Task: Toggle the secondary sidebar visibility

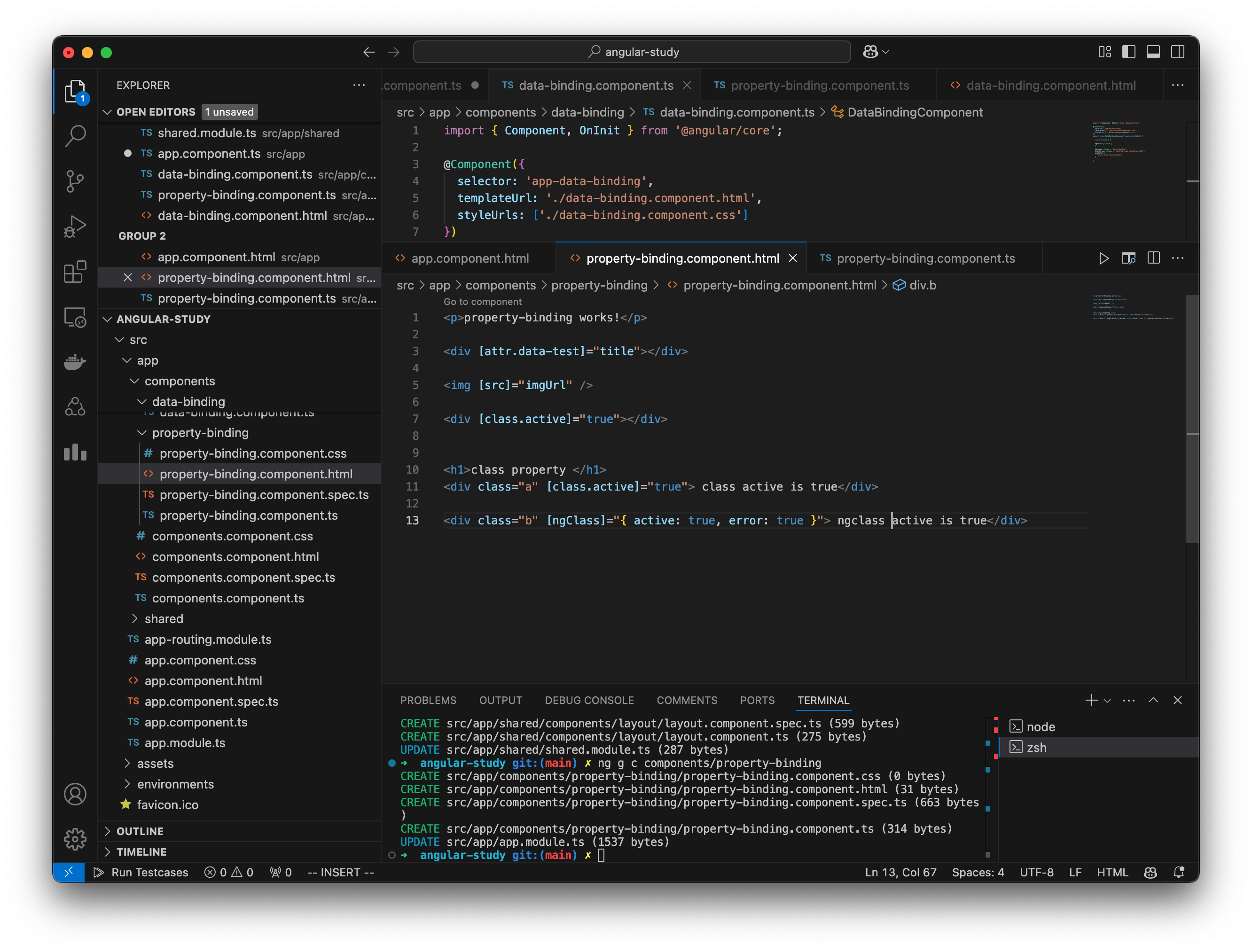Action: pyautogui.click(x=1178, y=52)
